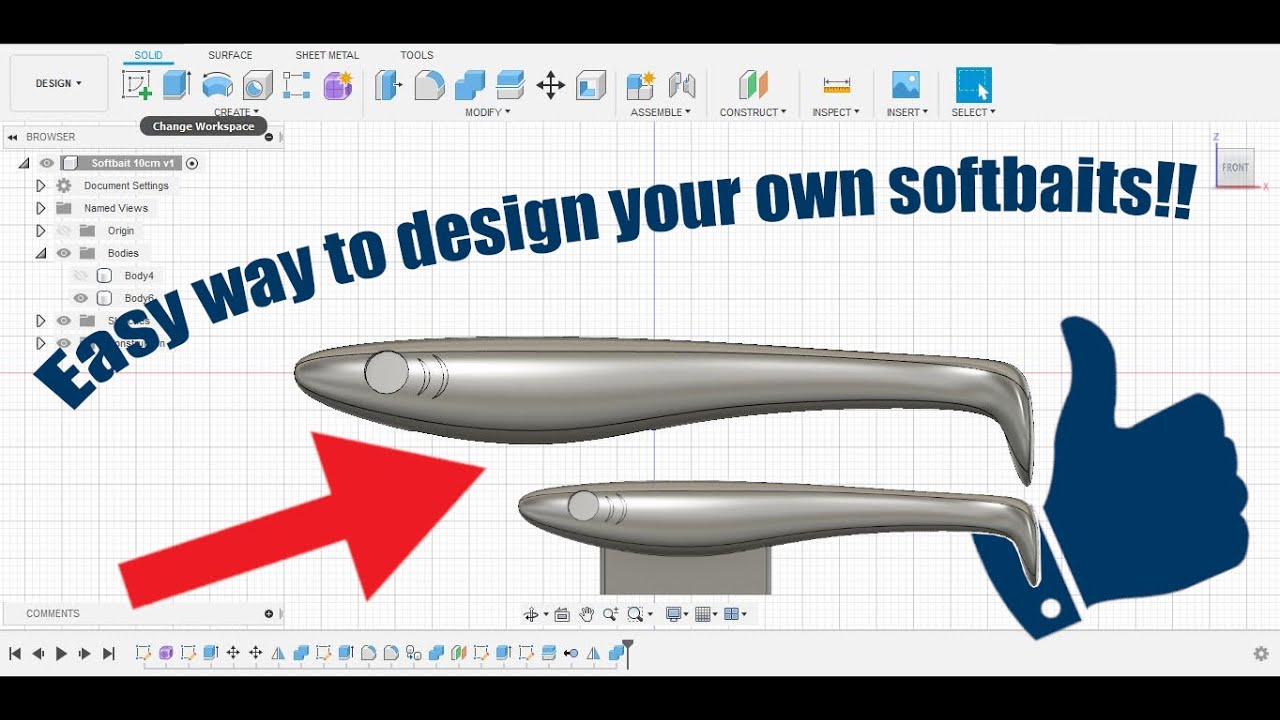Viewport: 1280px width, 720px height.
Task: Step timeline forward one feature
Action: (x=84, y=653)
